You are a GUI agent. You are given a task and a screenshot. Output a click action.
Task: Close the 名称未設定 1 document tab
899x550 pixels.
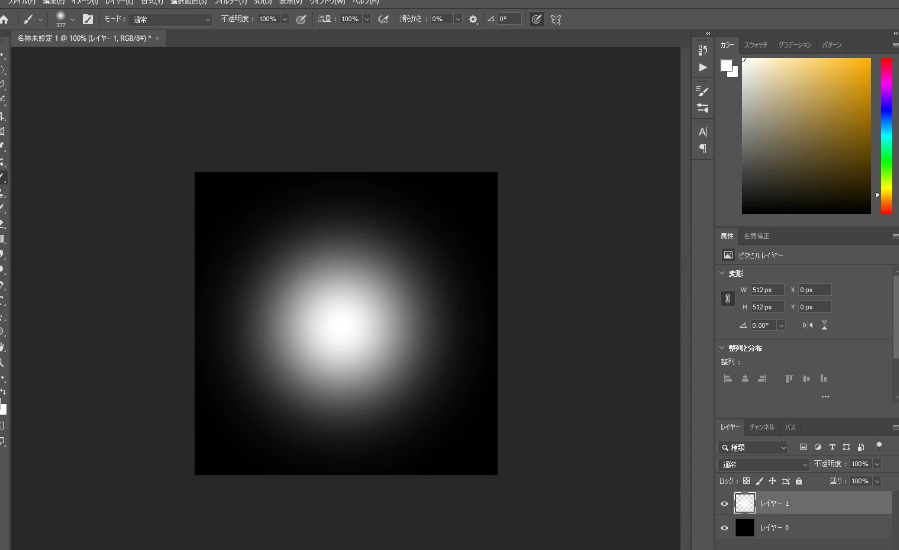pos(157,38)
